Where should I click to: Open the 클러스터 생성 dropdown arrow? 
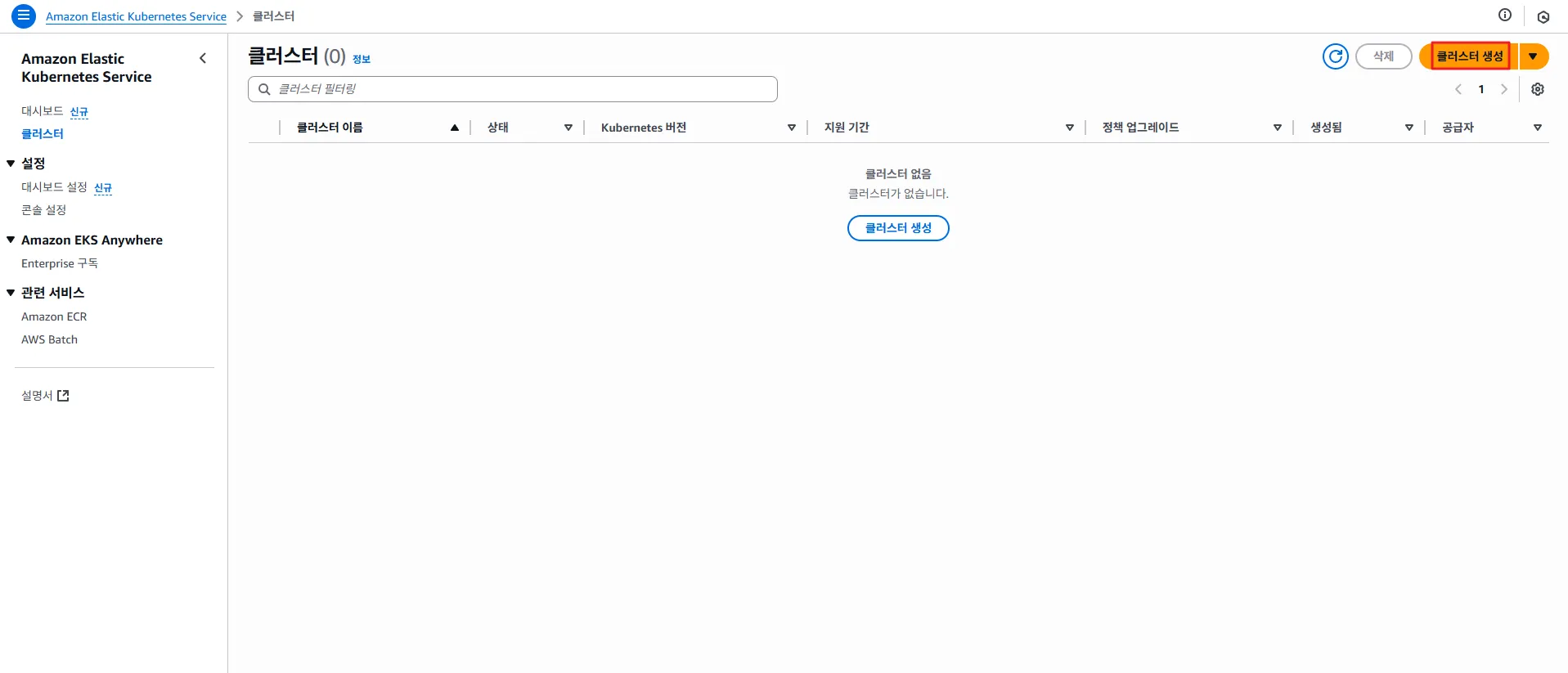click(1534, 56)
